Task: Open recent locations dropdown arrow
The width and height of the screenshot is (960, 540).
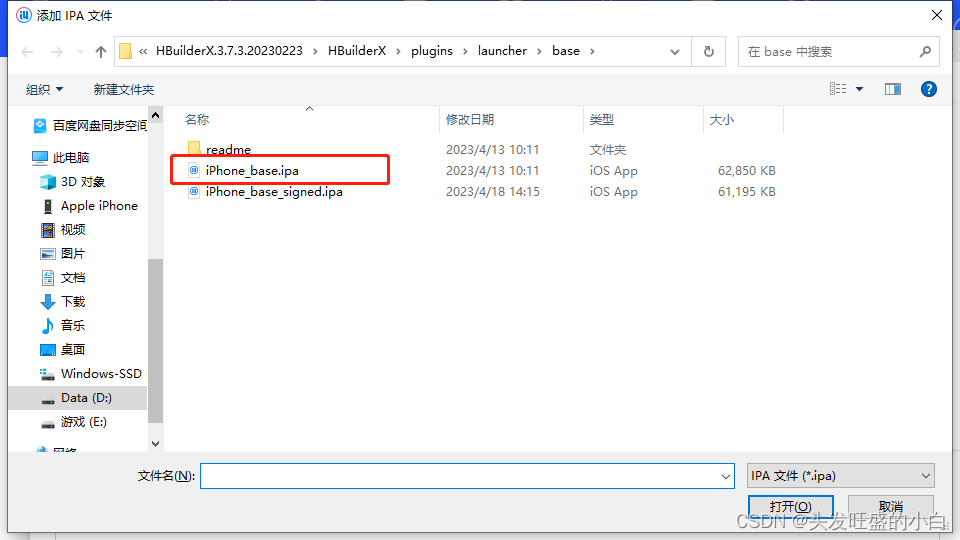Action: [80, 52]
